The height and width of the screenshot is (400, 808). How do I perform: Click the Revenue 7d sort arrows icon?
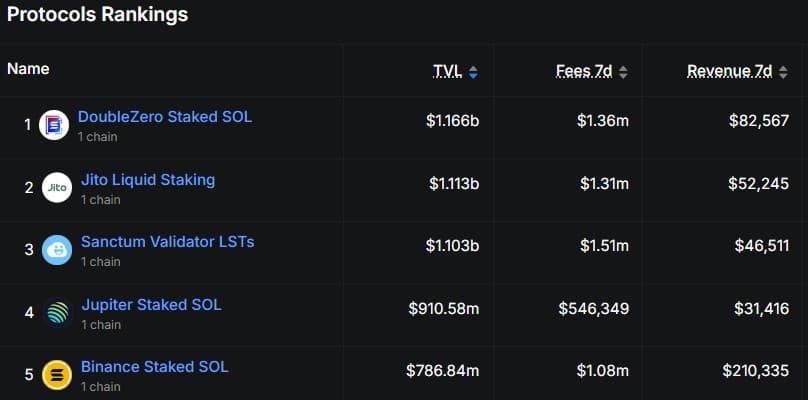pos(783,72)
